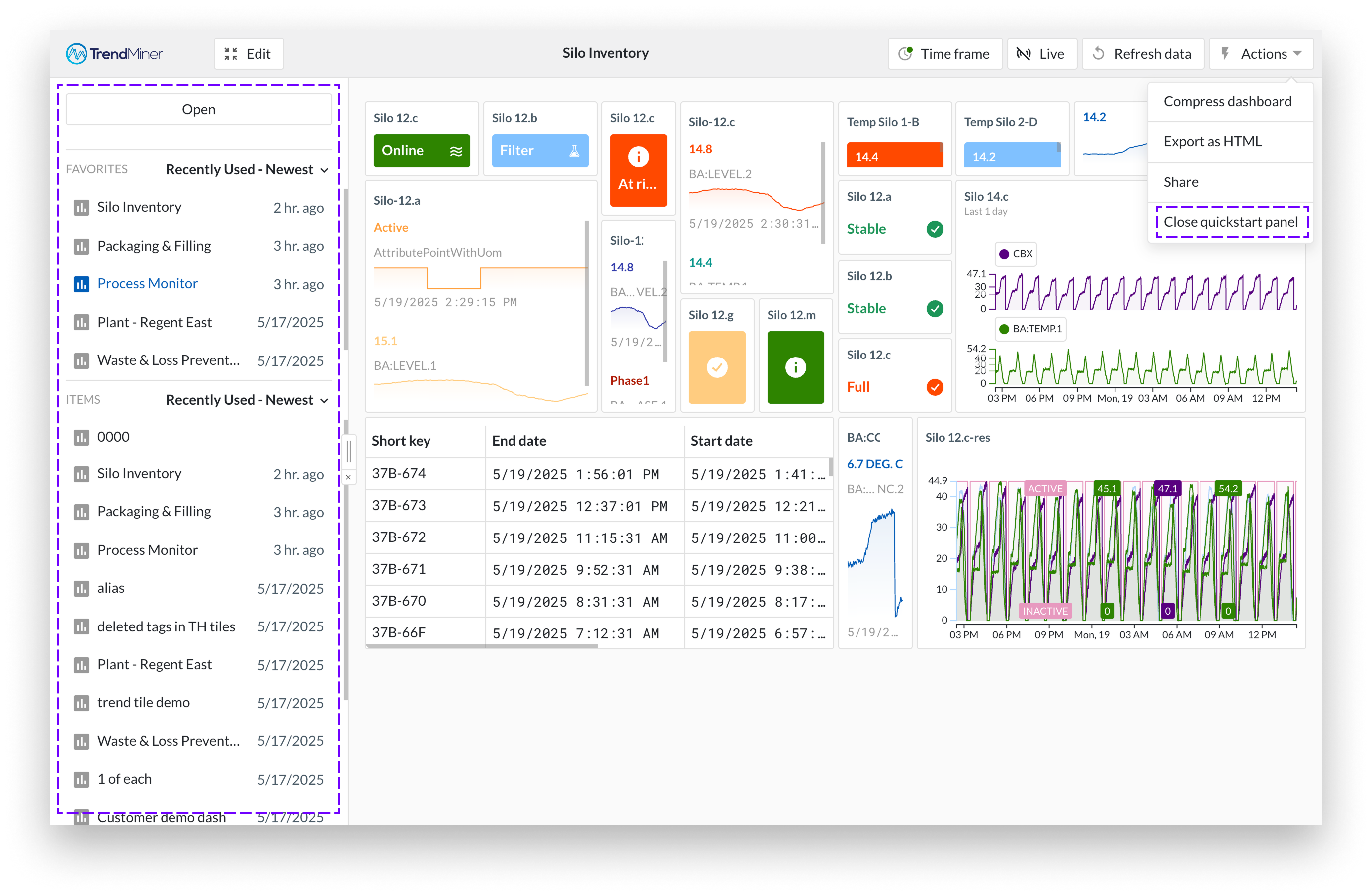This screenshot has height=895, width=1372.
Task: Select Close quickstart panel menu entry
Action: 1230,222
